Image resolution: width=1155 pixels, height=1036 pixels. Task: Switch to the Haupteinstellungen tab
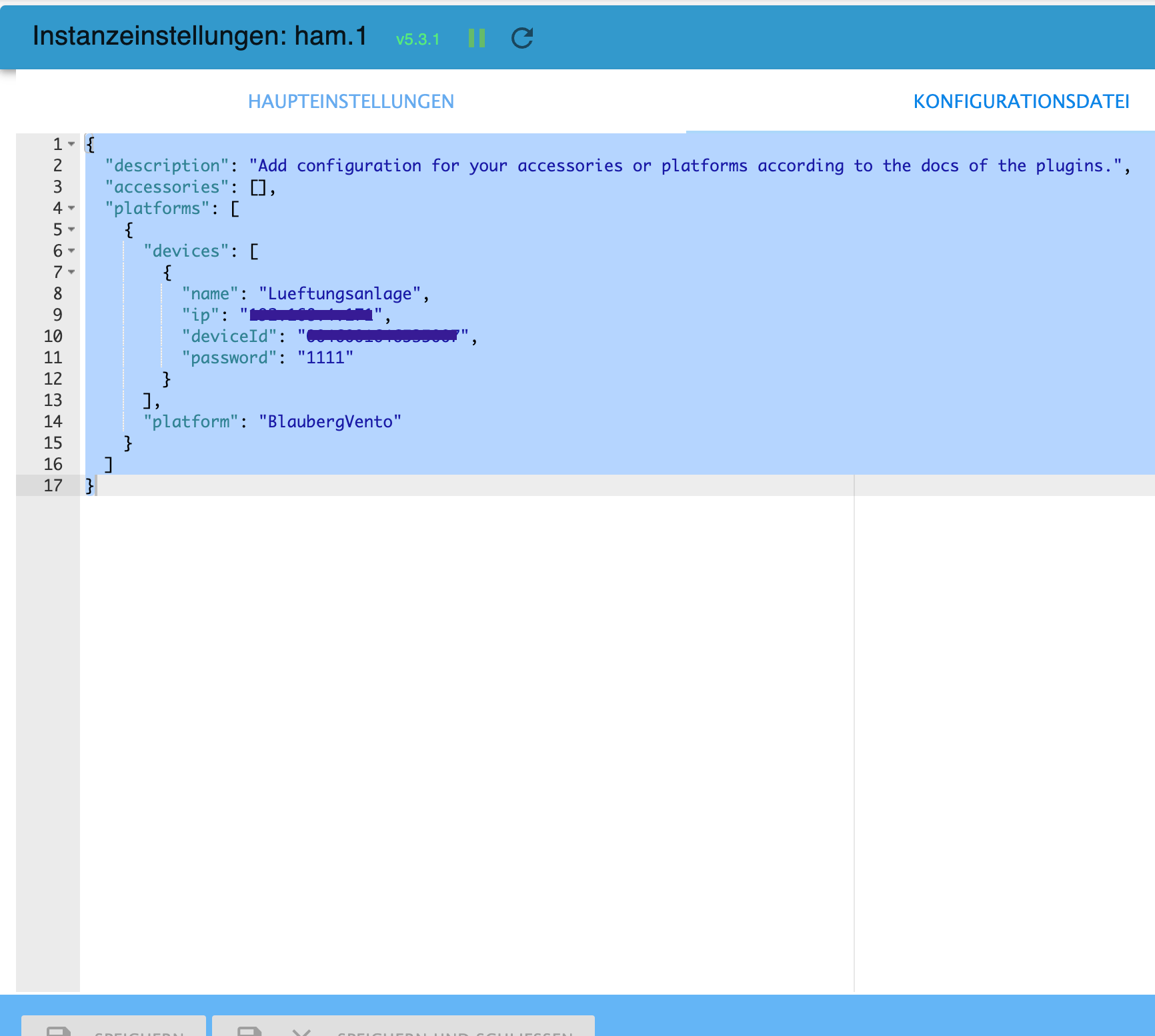351,101
